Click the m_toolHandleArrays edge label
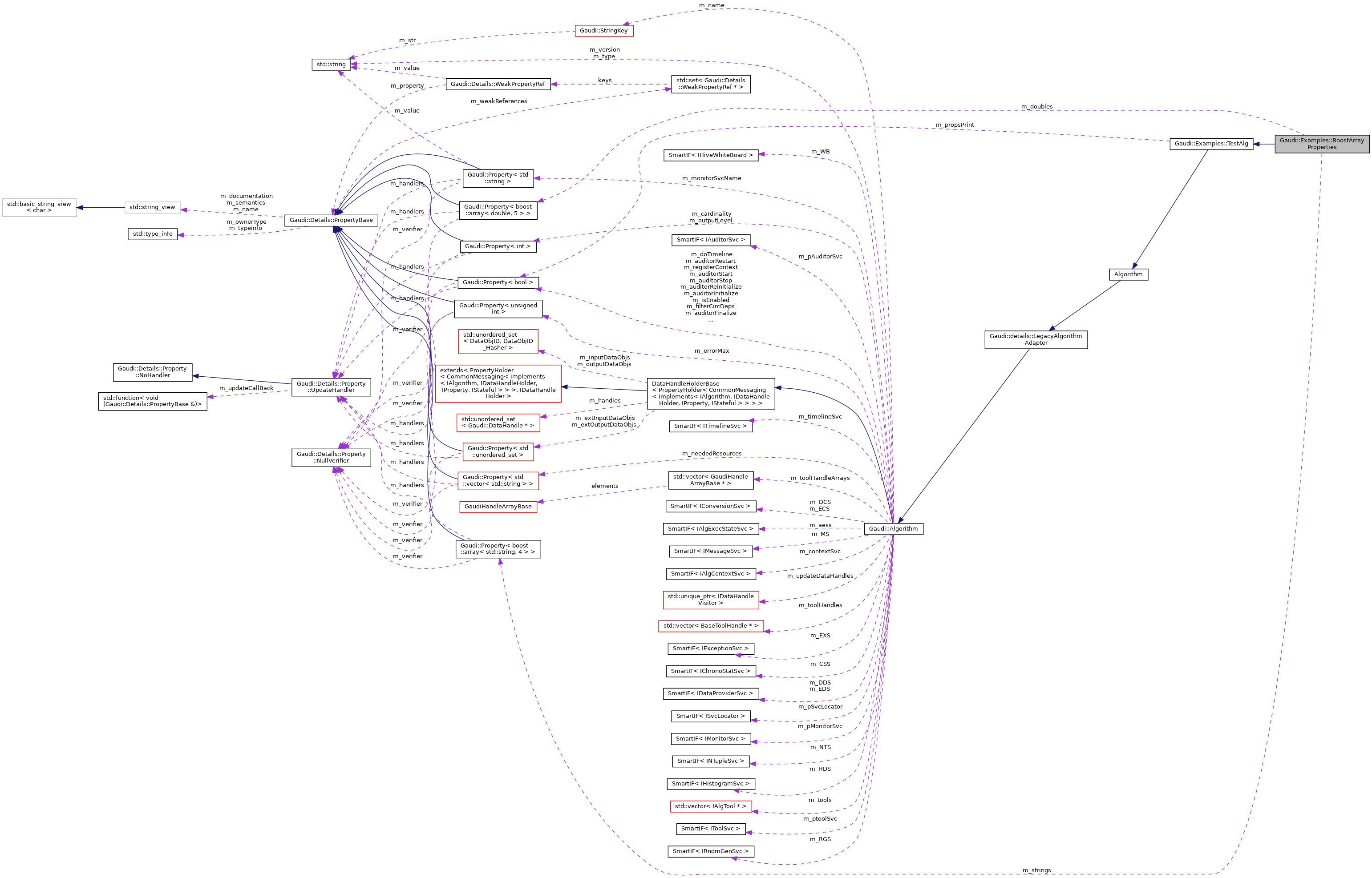The width and height of the screenshot is (1372, 878). pos(820,478)
